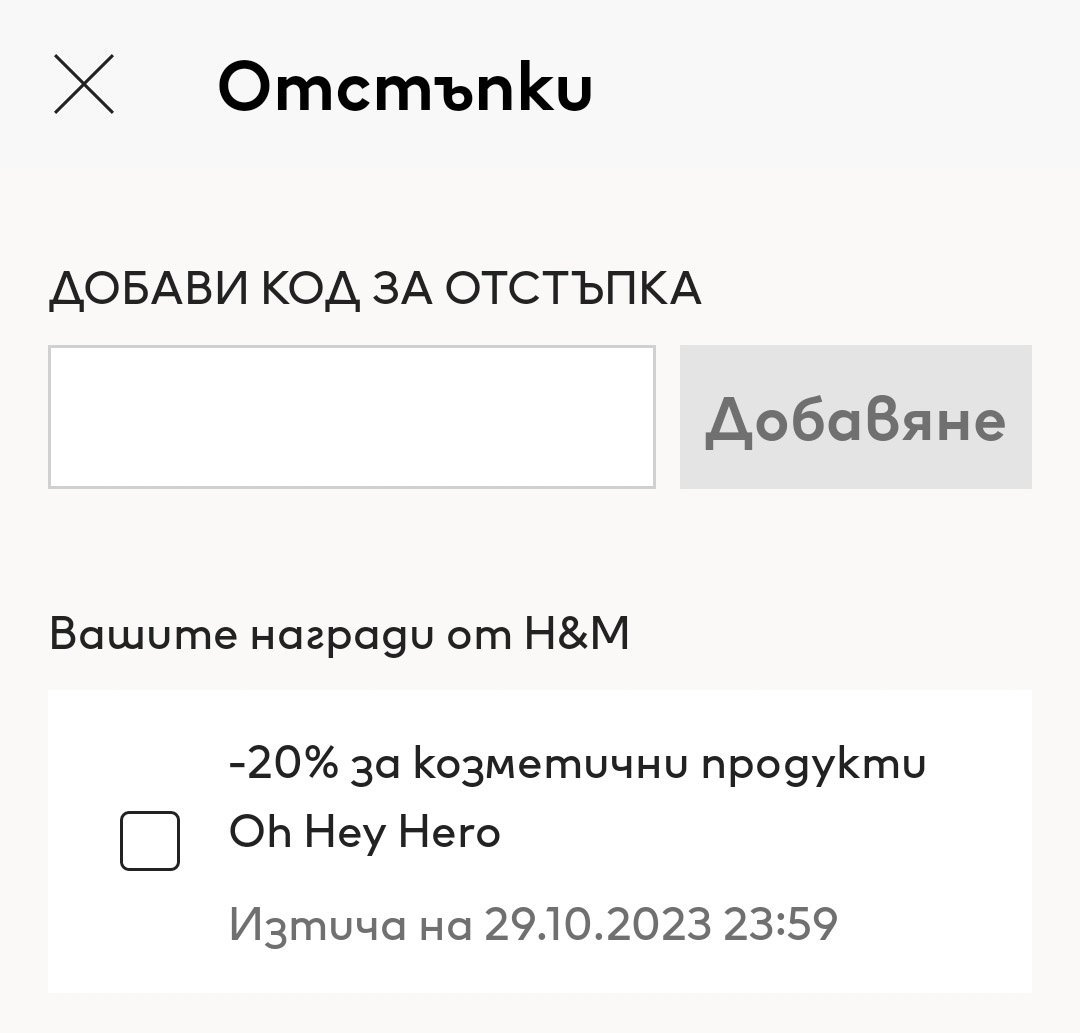Enable the Oh Hey Hero reward checkbox
This screenshot has width=1080, height=1033.
150,841
